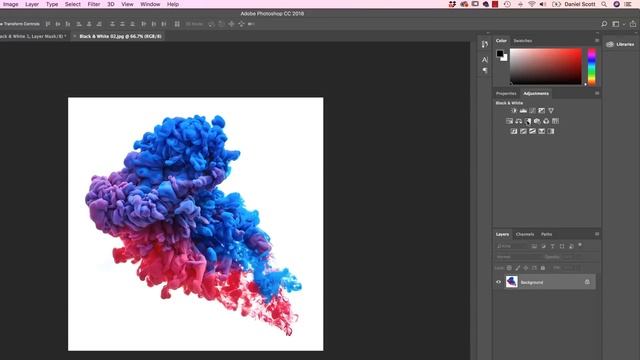
Task: Hide the Background layer with eye icon
Action: (498, 282)
